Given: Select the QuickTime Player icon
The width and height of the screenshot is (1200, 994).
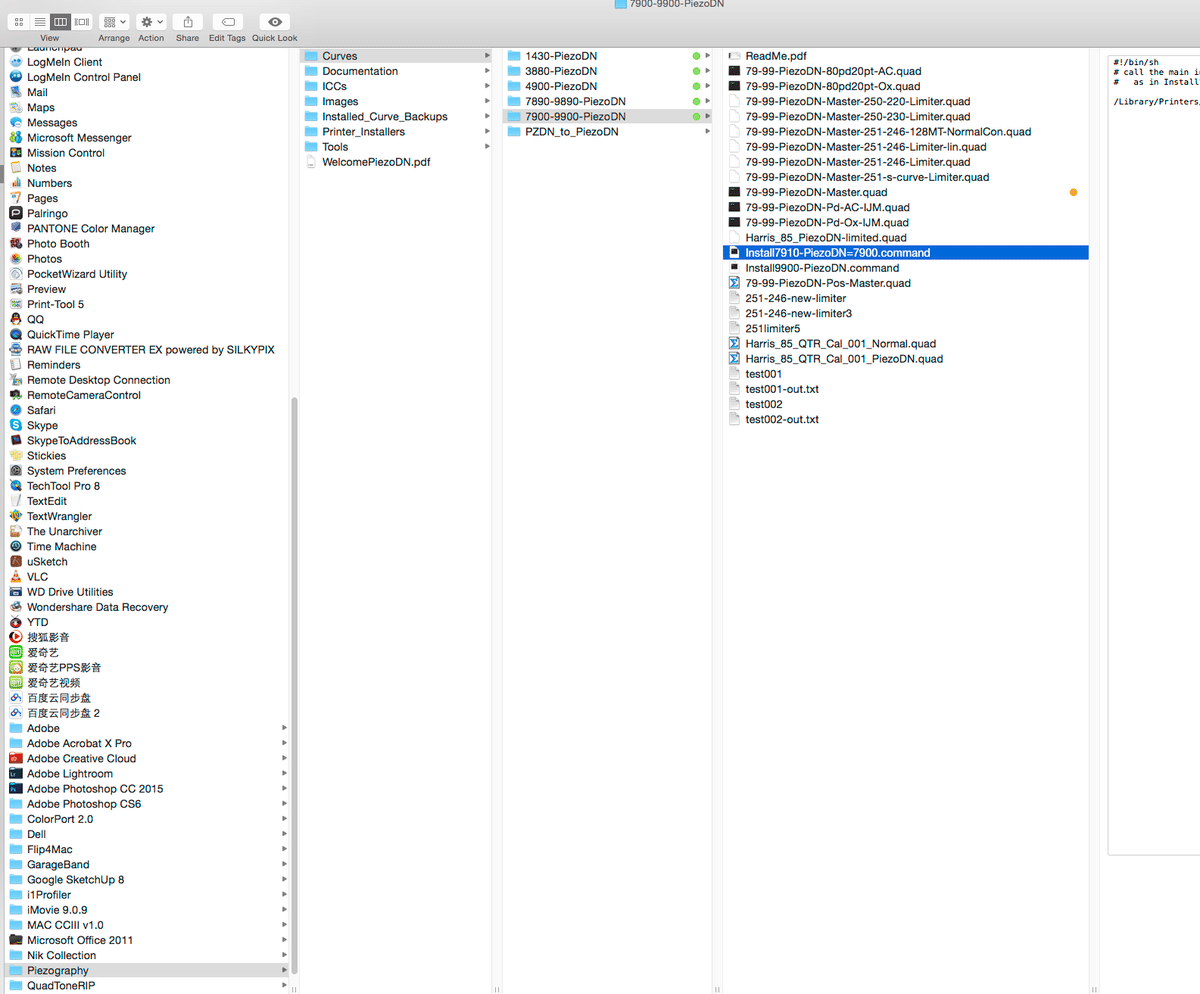Looking at the screenshot, I should tap(16, 335).
